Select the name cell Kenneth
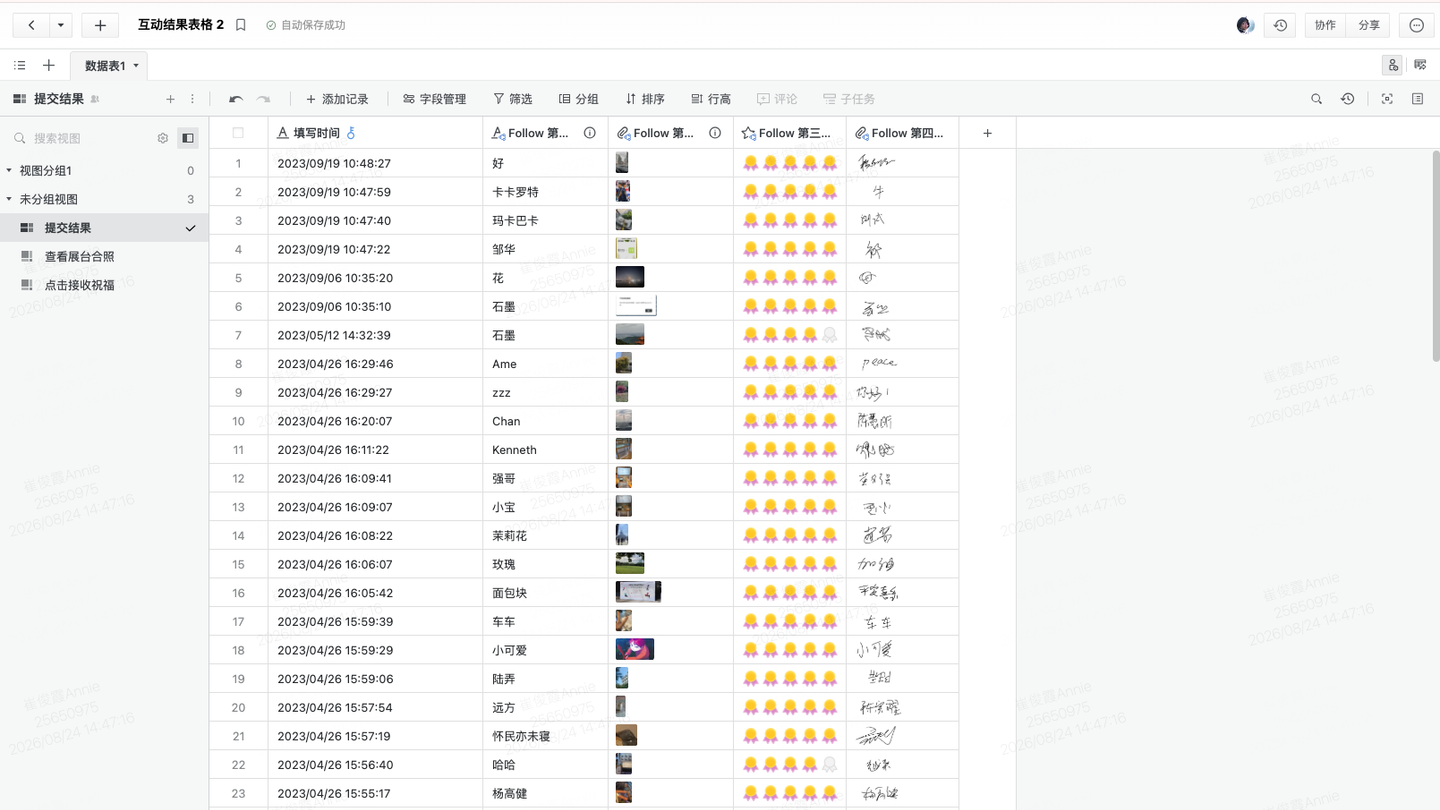Image resolution: width=1440 pixels, height=810 pixels. pyautogui.click(x=545, y=450)
